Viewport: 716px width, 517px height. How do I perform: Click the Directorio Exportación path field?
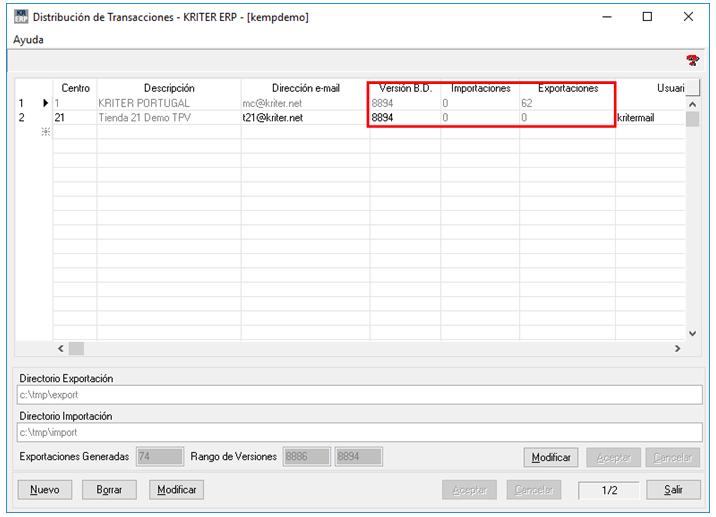(359, 395)
